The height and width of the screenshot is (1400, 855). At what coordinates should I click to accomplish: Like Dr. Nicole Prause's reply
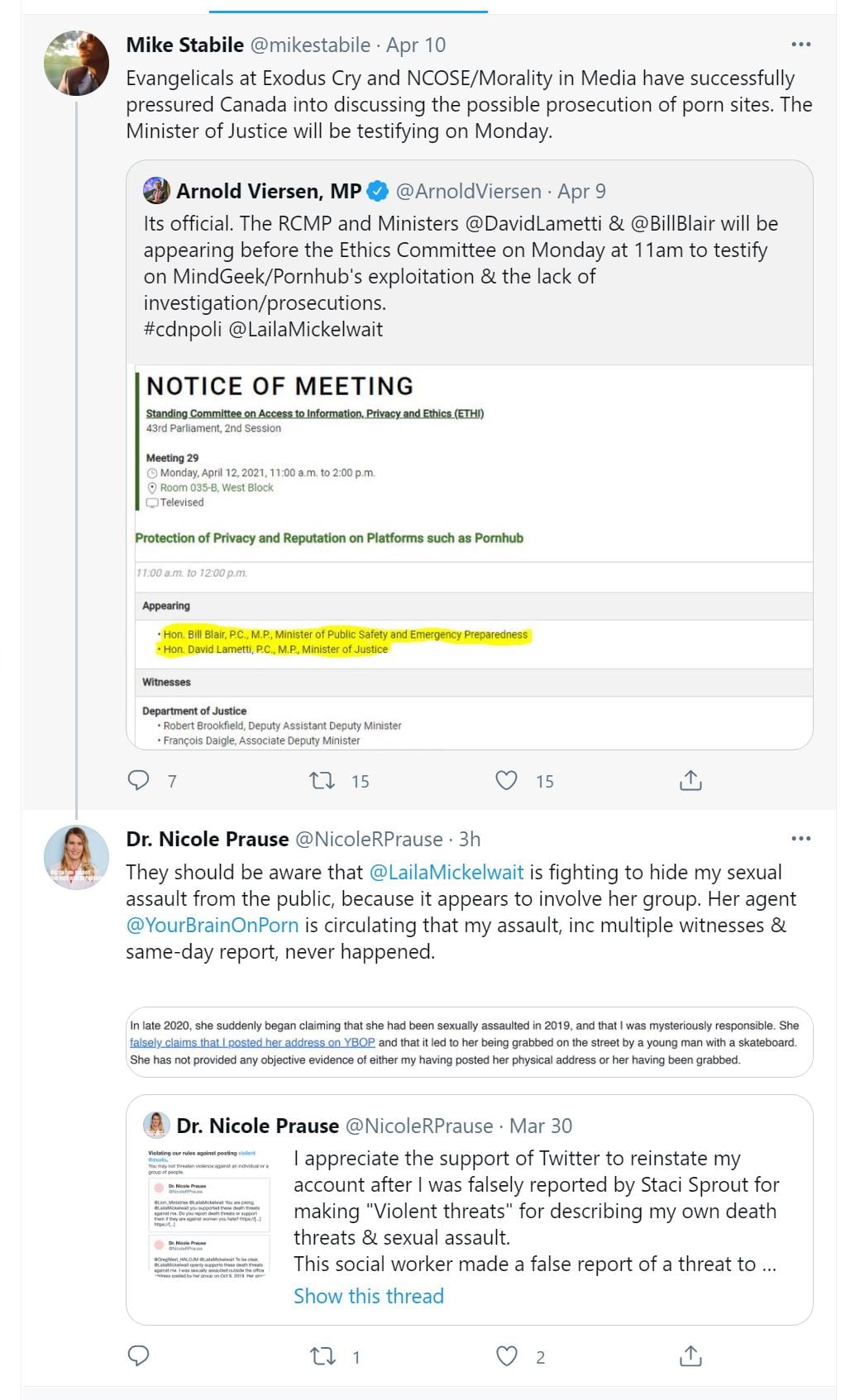click(x=506, y=1356)
